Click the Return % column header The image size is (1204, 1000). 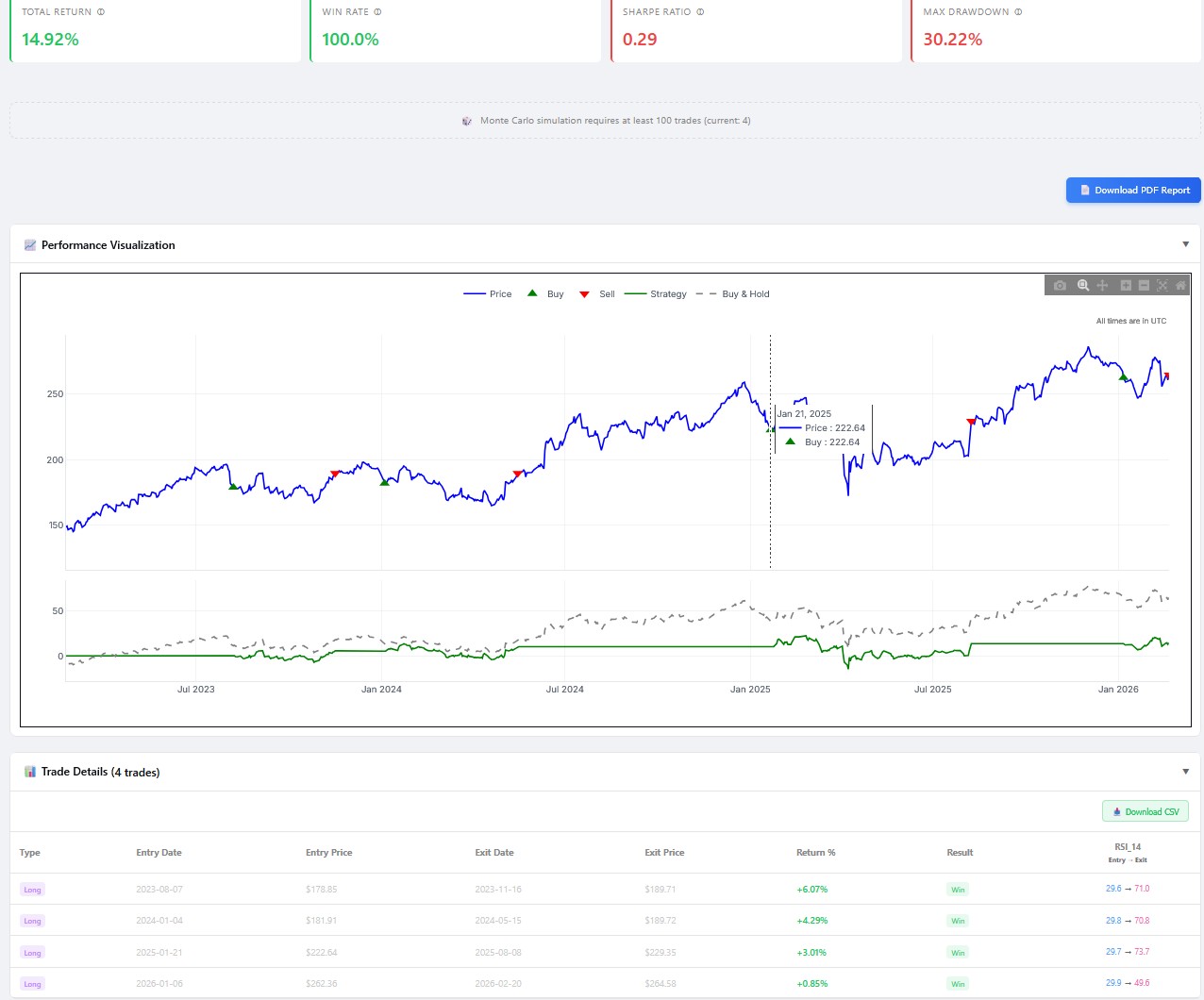click(815, 853)
